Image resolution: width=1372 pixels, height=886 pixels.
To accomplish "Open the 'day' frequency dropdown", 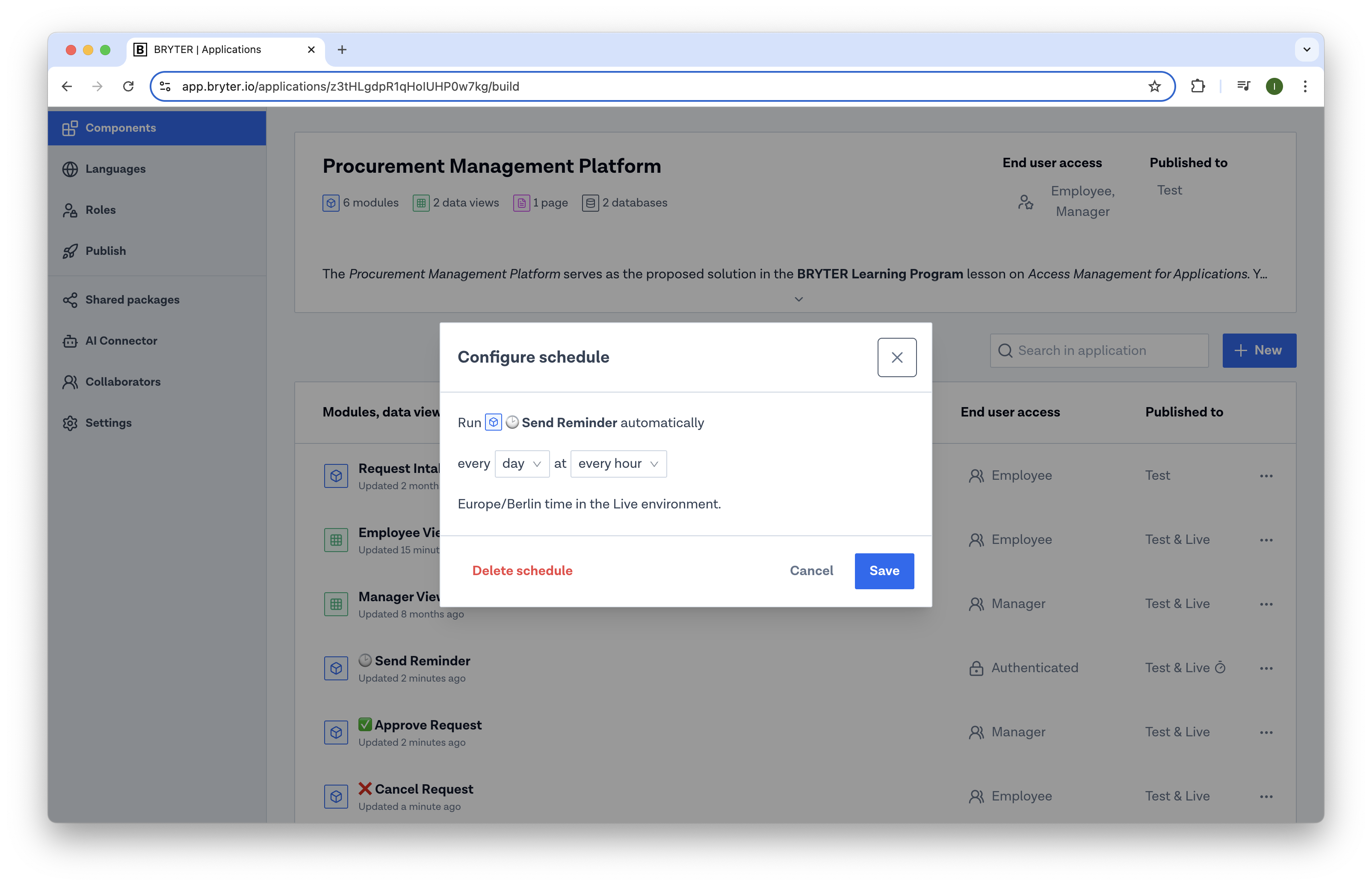I will [x=521, y=464].
